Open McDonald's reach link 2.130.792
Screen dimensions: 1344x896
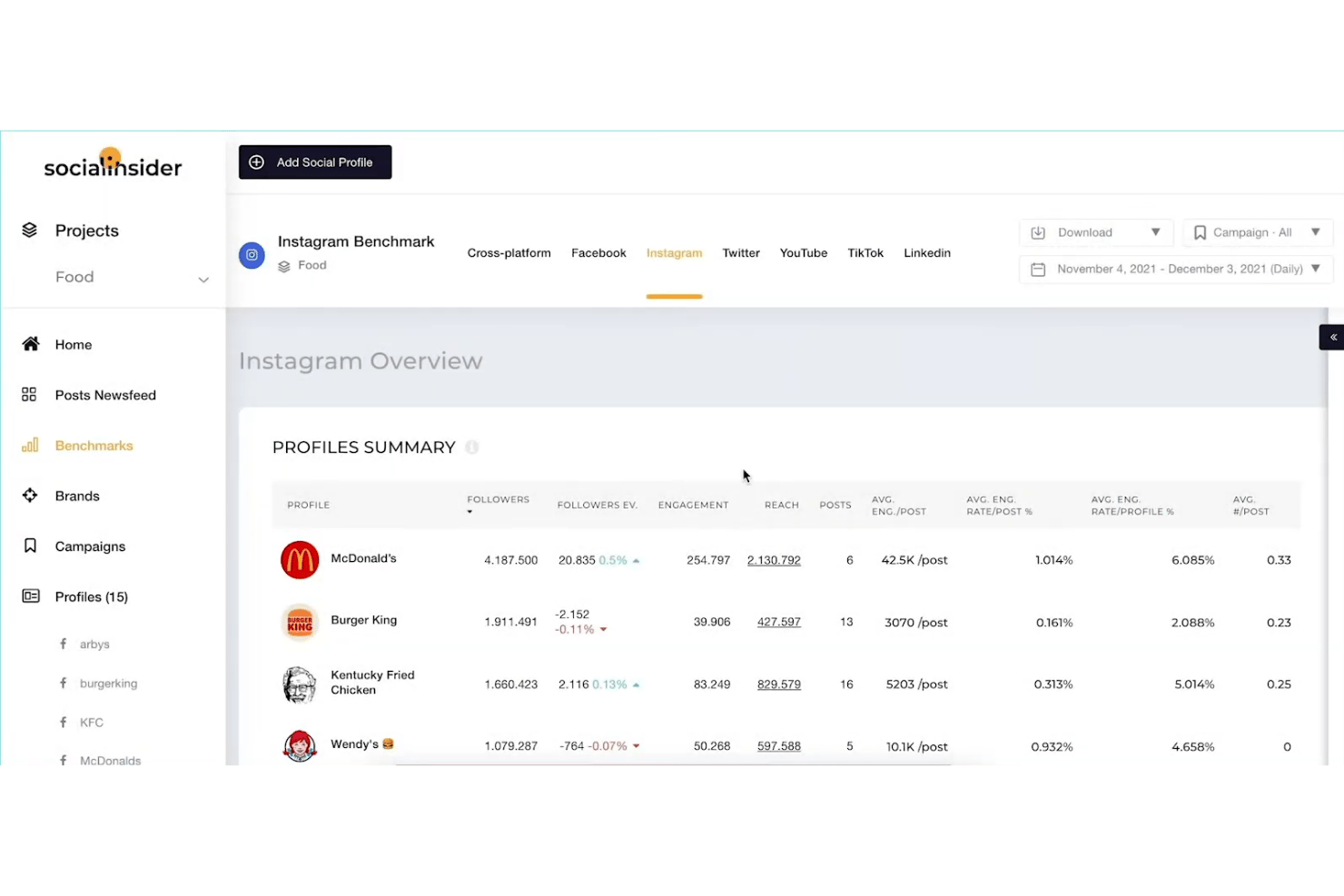774,560
